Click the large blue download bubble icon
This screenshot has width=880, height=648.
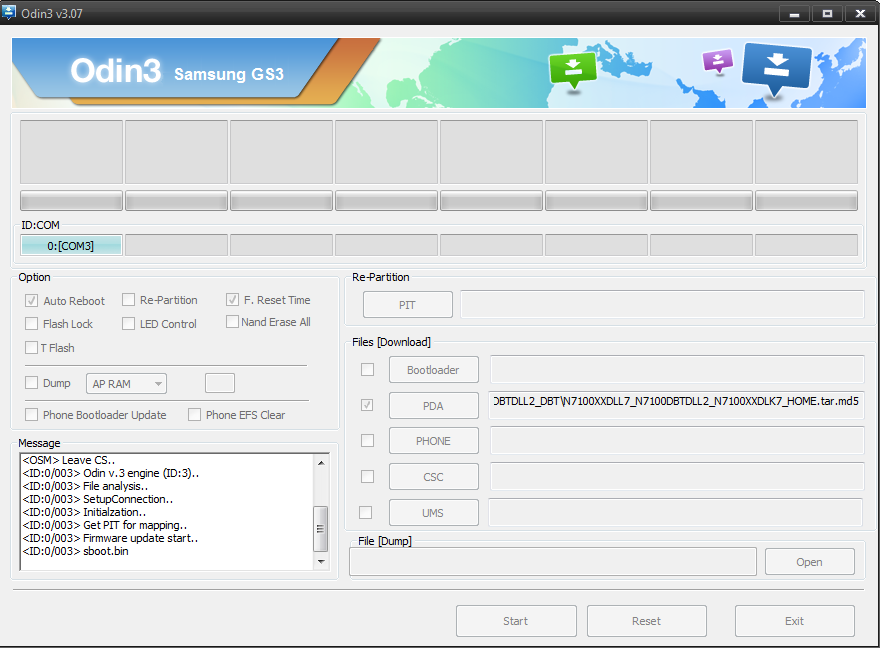777,68
